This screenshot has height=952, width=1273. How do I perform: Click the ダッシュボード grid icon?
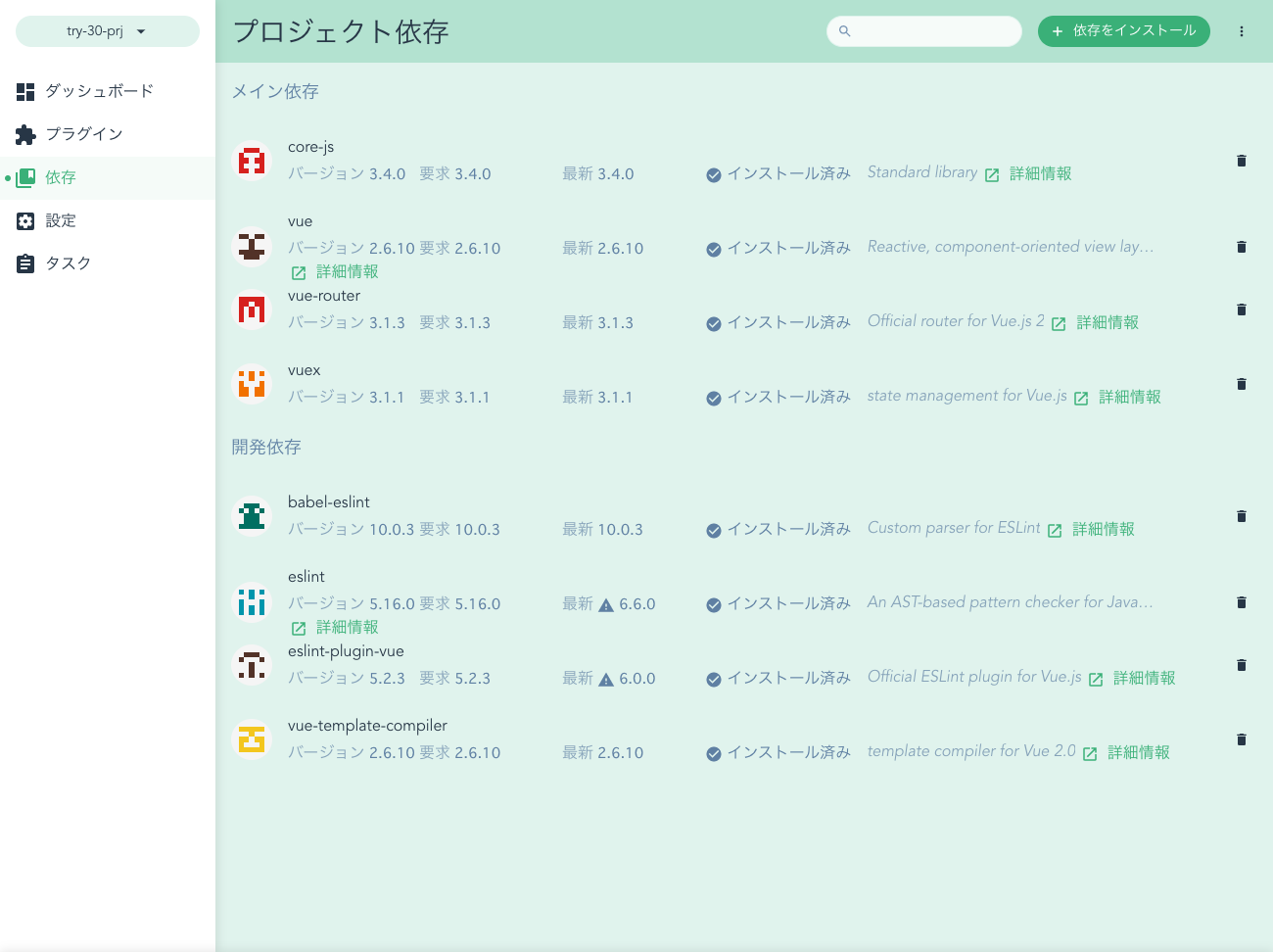coord(25,91)
